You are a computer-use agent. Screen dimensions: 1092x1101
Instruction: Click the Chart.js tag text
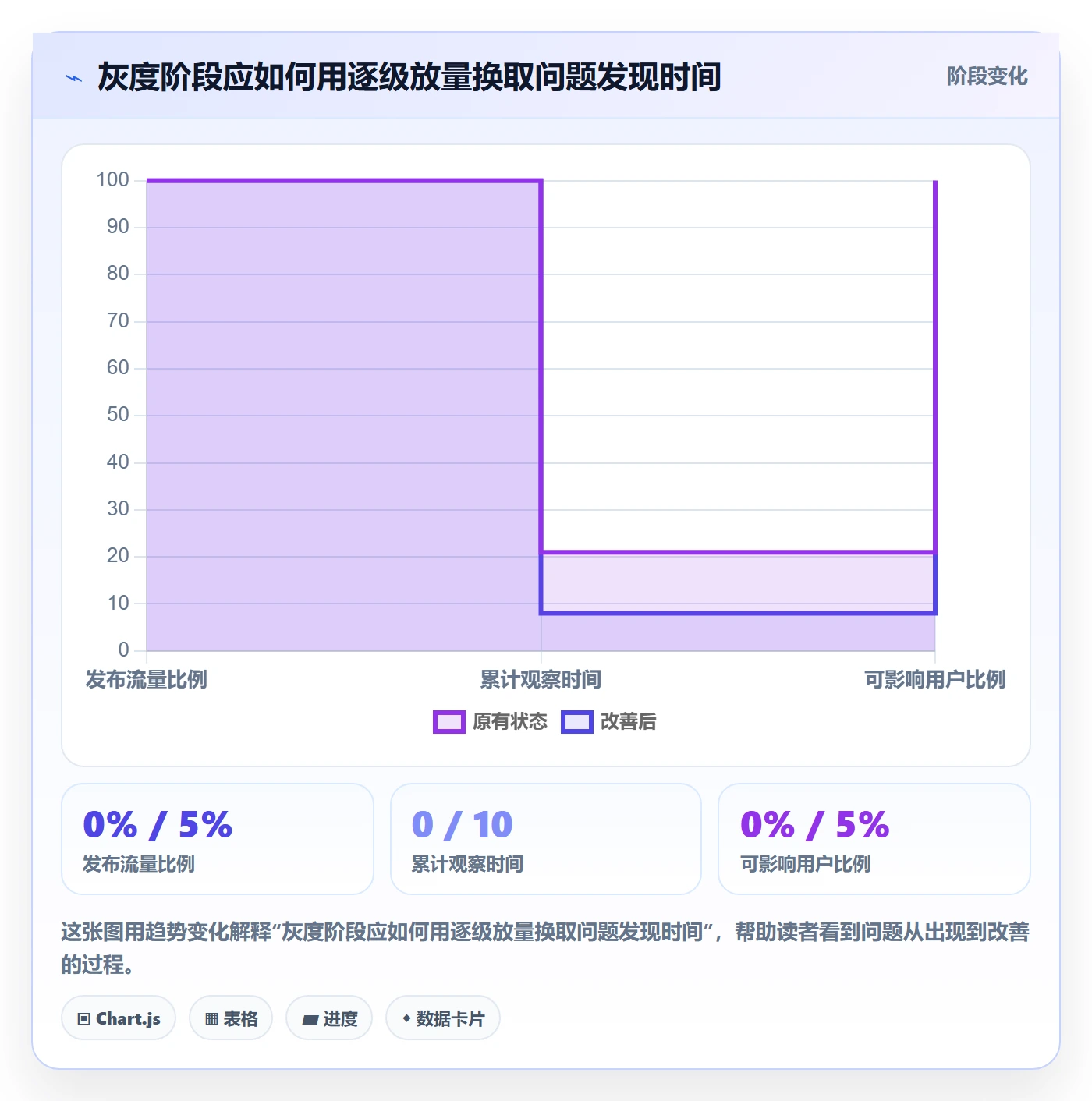pyautogui.click(x=128, y=1018)
